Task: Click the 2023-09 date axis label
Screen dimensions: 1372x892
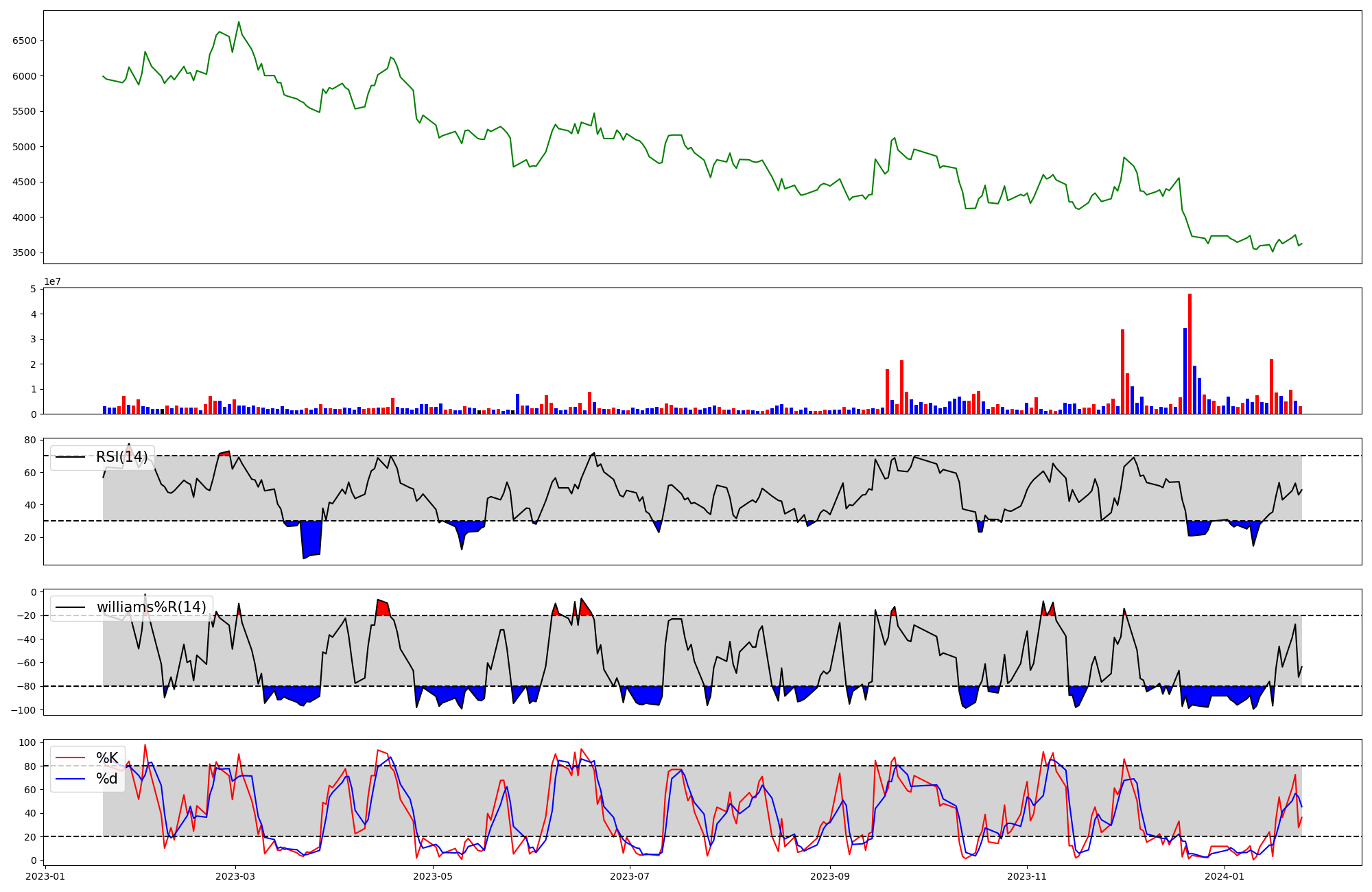Action: [830, 876]
